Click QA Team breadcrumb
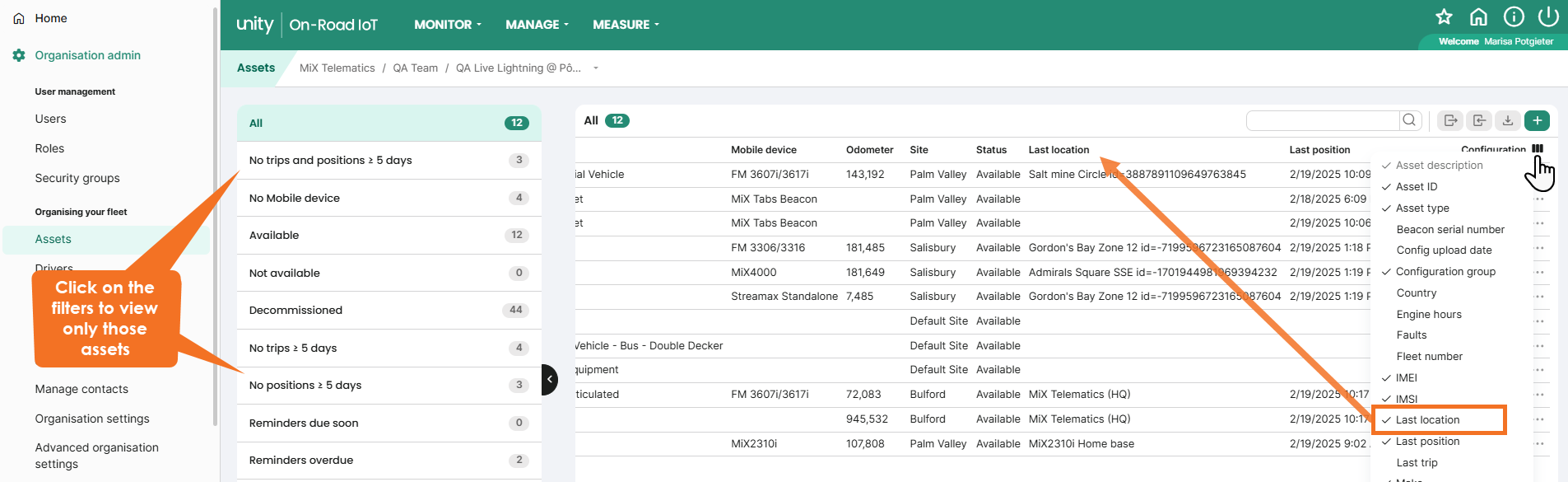This screenshot has width=1568, height=482. pos(415,68)
